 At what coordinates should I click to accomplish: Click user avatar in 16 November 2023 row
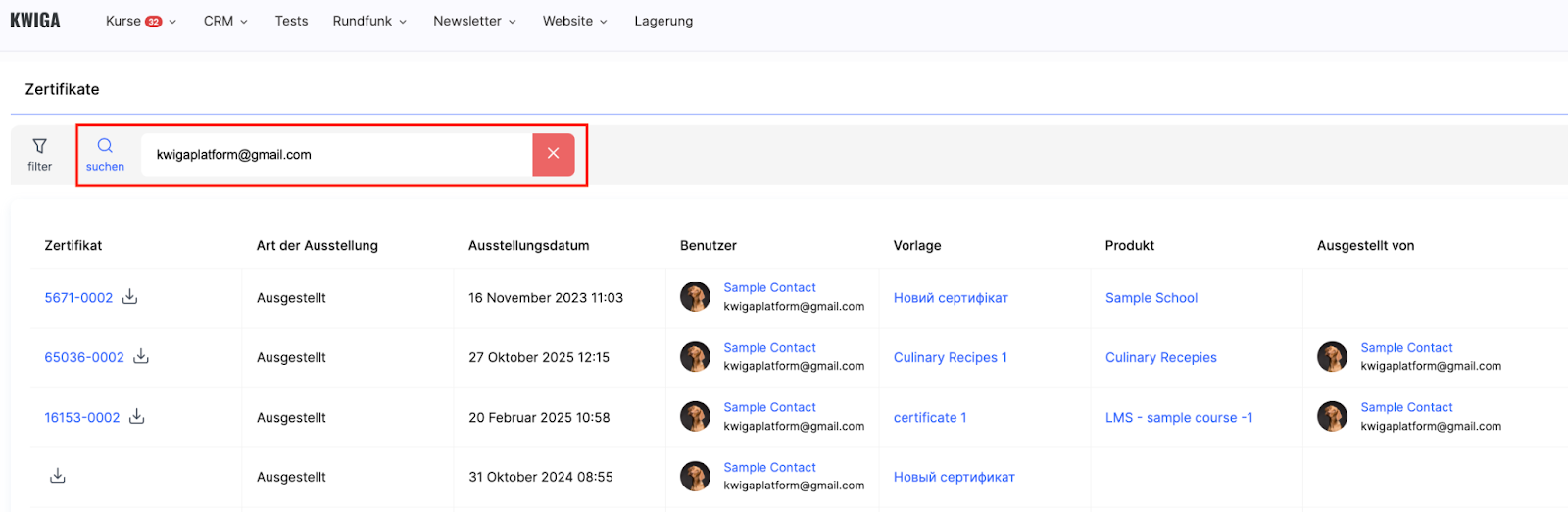695,297
